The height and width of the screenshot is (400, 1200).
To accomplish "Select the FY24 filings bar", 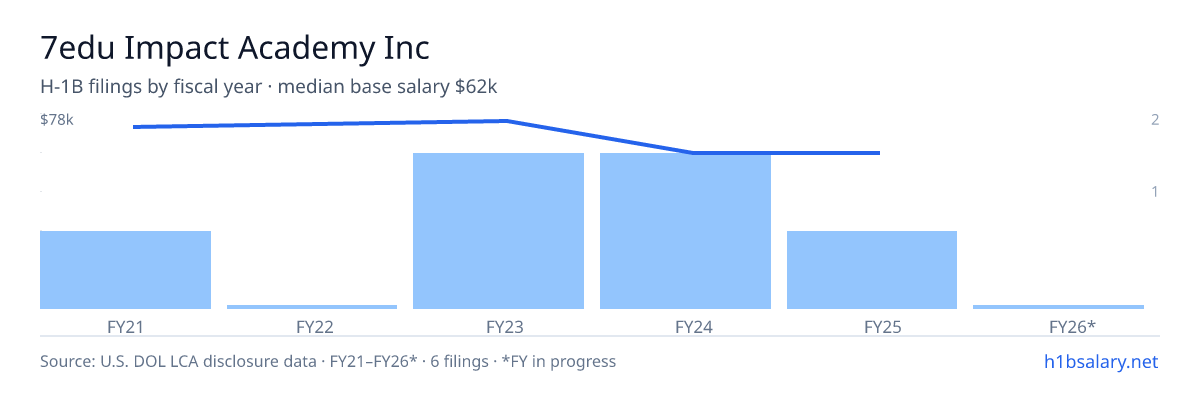I will [x=685, y=231].
